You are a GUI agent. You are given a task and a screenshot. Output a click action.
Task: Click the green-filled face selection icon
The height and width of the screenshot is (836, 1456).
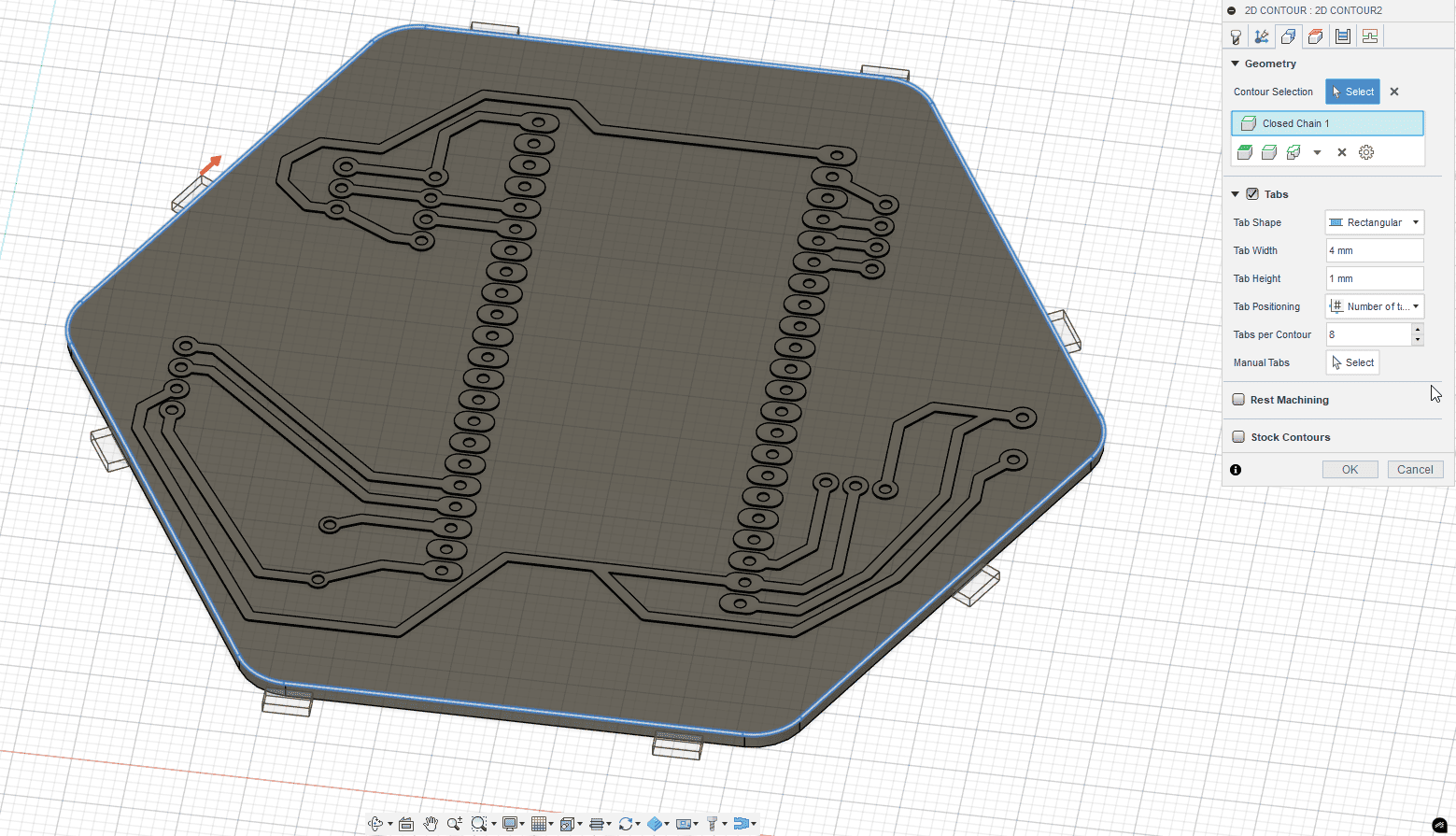1245,152
